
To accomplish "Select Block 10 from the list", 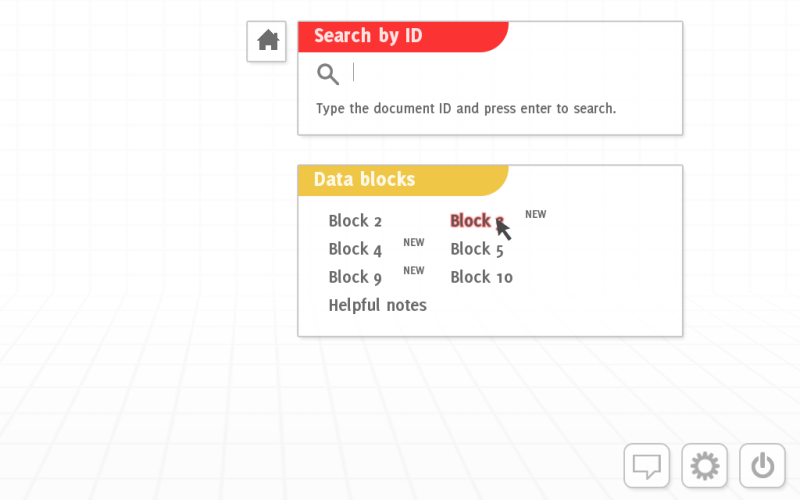I will [x=482, y=277].
